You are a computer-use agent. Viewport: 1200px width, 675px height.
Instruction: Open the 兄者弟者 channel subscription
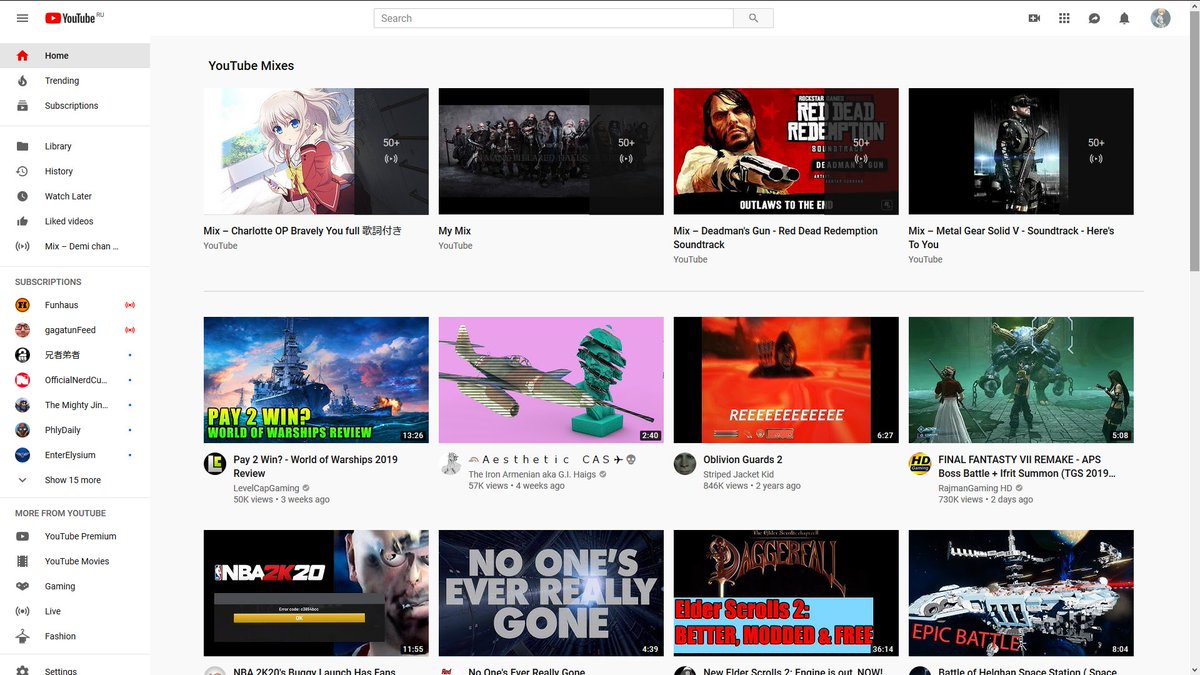(75, 355)
